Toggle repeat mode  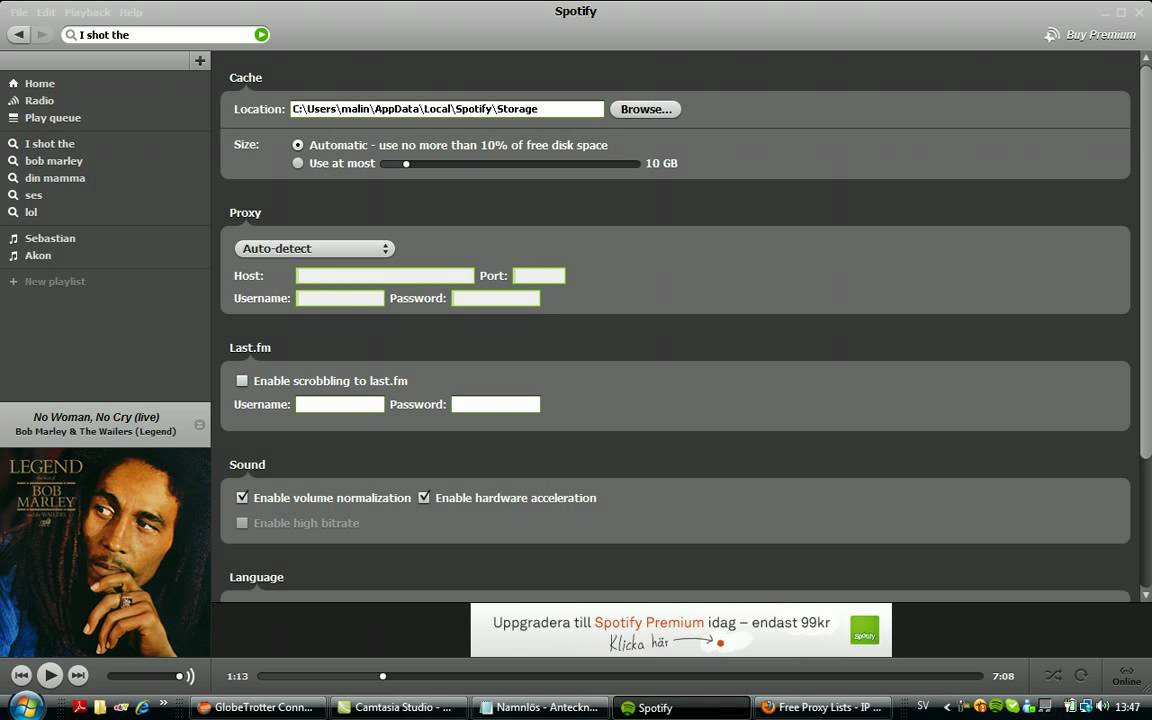pos(1081,675)
